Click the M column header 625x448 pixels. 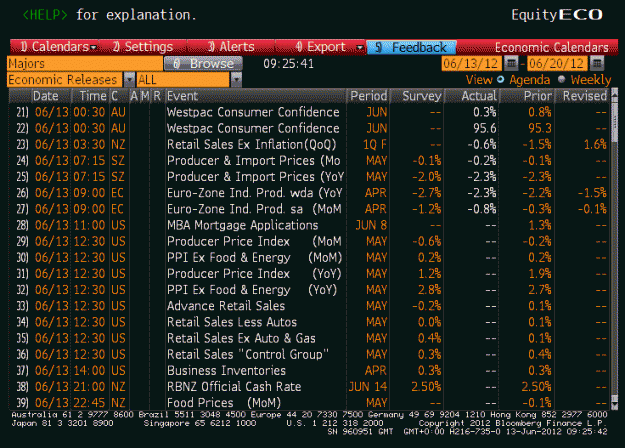145,96
